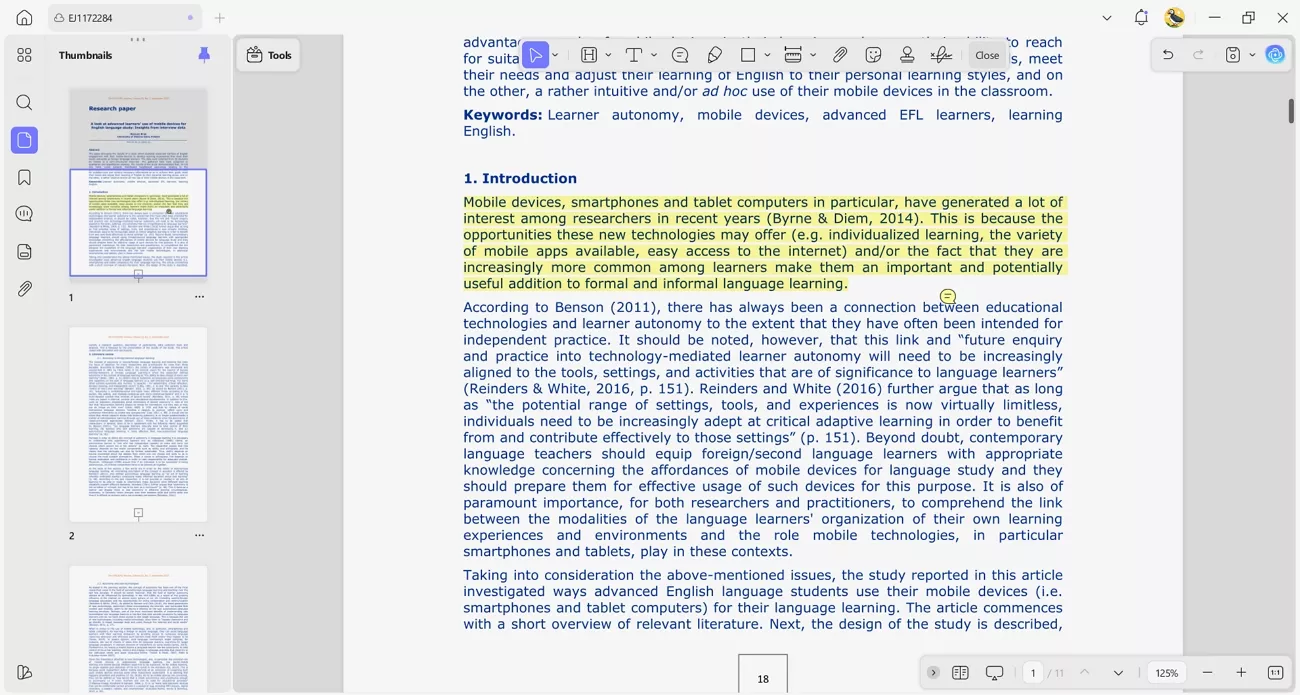Toggle the thumbnails panel pin

pyautogui.click(x=204, y=55)
